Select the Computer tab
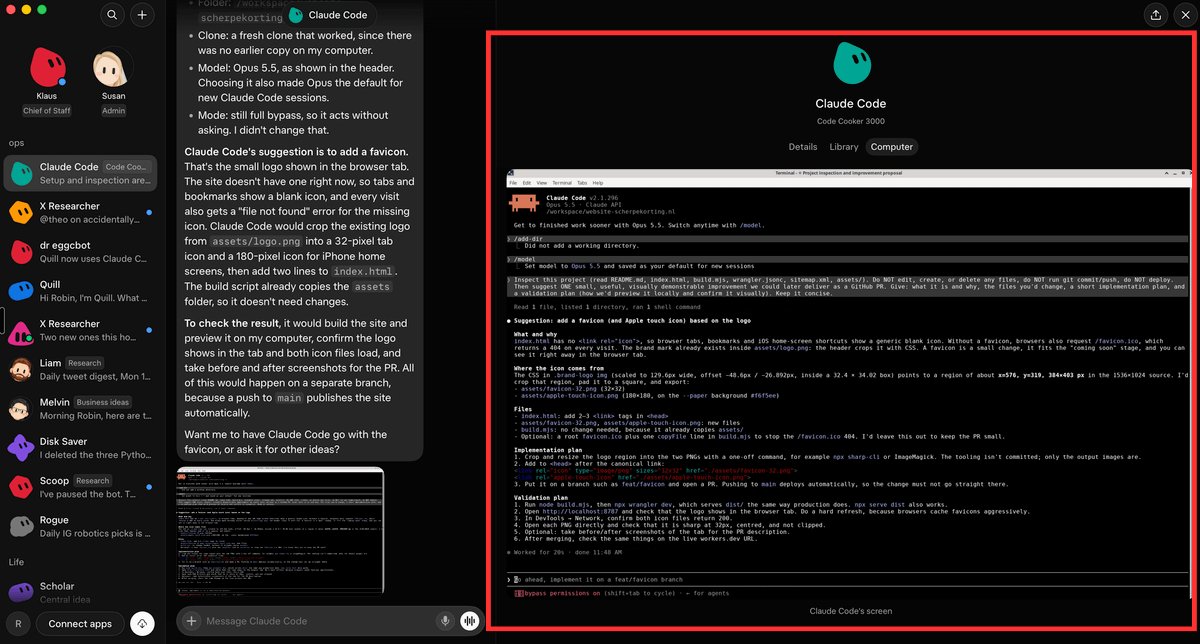This screenshot has width=1200, height=644. point(891,146)
